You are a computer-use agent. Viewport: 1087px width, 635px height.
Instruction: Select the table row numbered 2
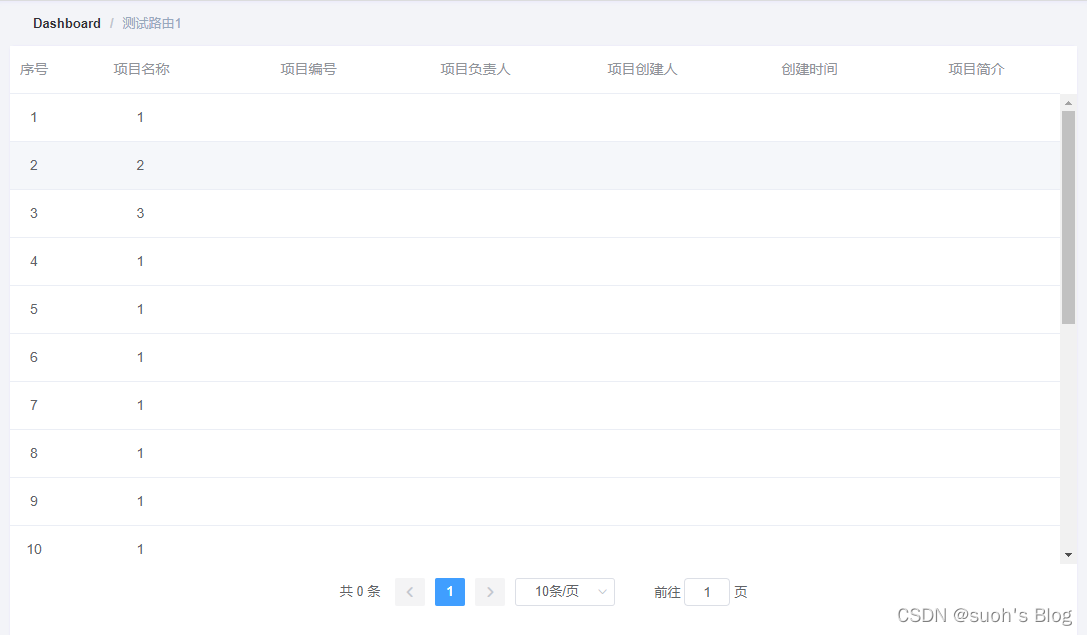(400, 165)
